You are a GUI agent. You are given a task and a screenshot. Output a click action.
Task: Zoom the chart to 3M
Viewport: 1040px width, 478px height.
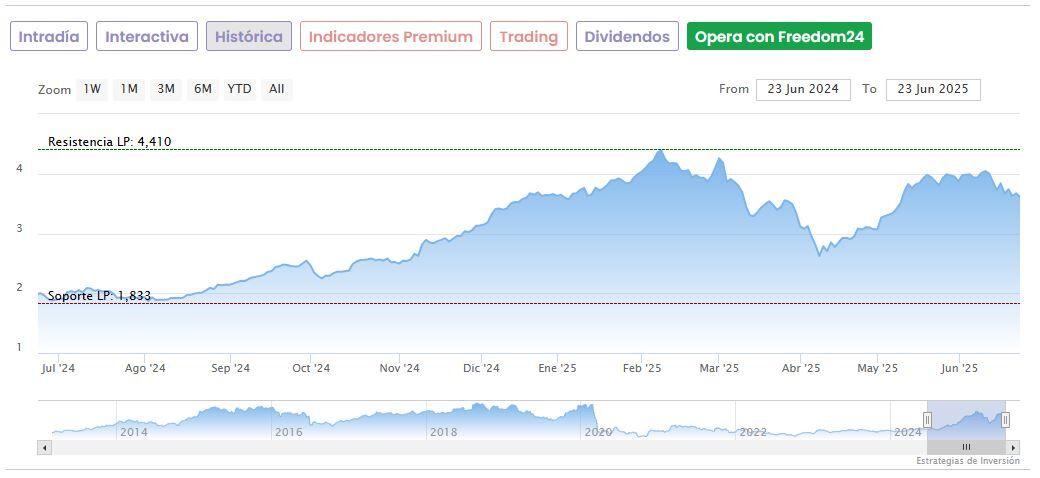coord(166,89)
